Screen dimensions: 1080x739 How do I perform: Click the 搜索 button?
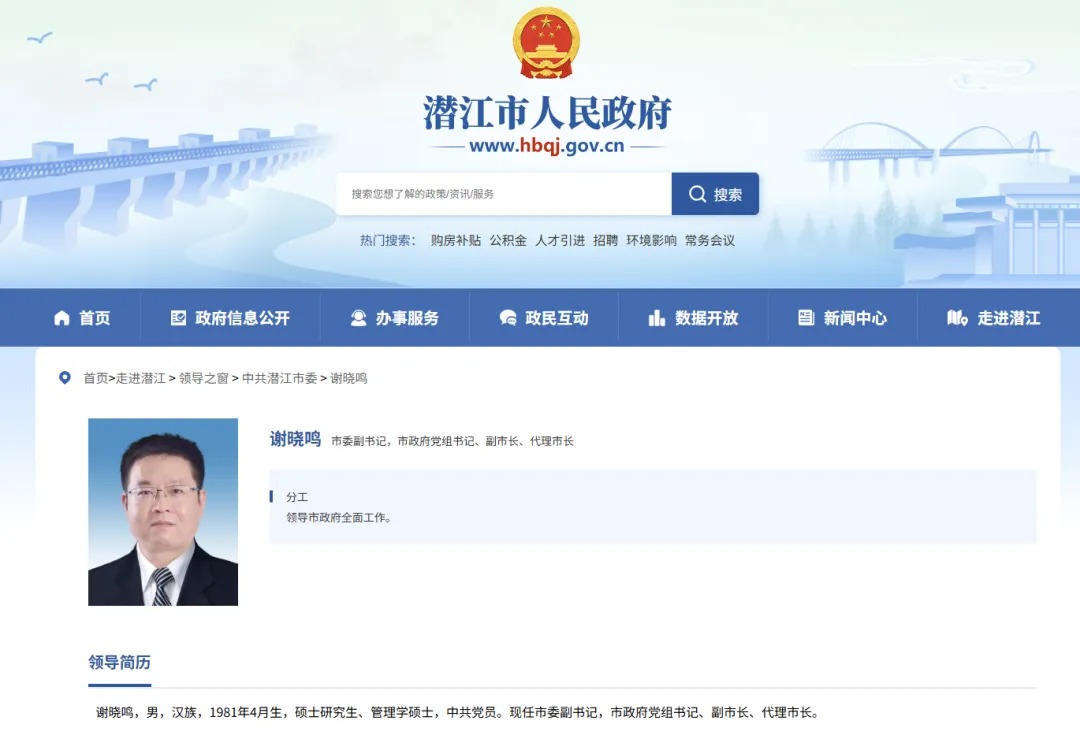715,194
